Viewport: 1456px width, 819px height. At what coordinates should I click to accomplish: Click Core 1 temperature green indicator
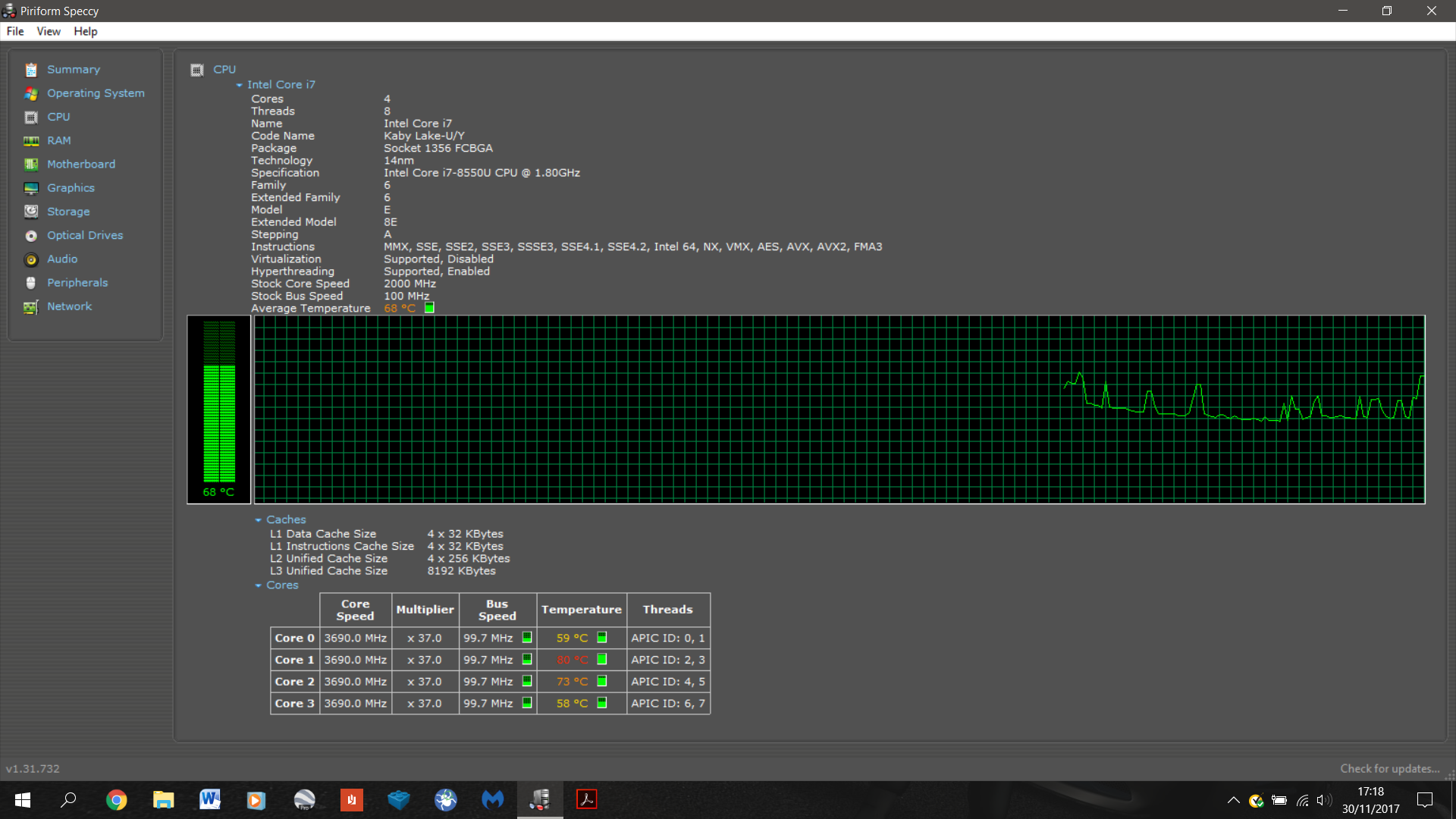602,660
